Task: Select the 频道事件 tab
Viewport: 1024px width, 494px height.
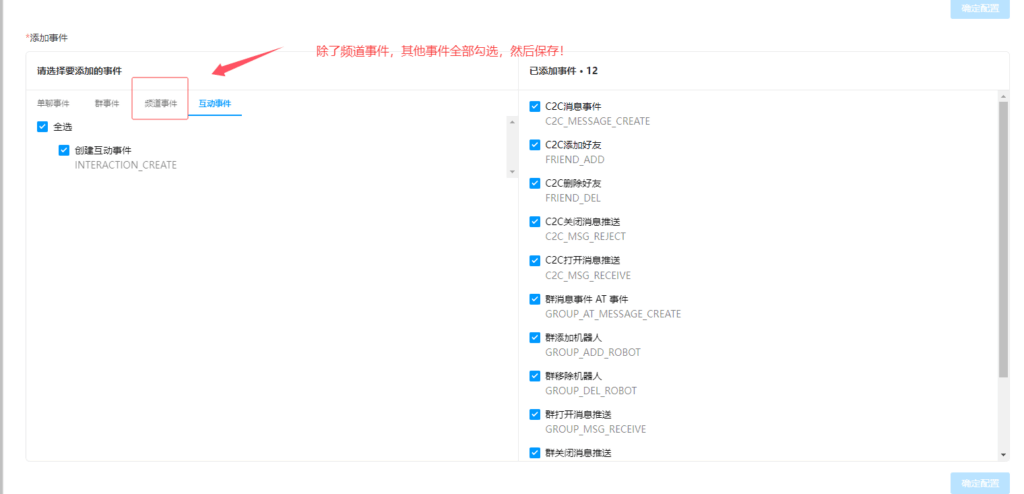Action: point(160,103)
